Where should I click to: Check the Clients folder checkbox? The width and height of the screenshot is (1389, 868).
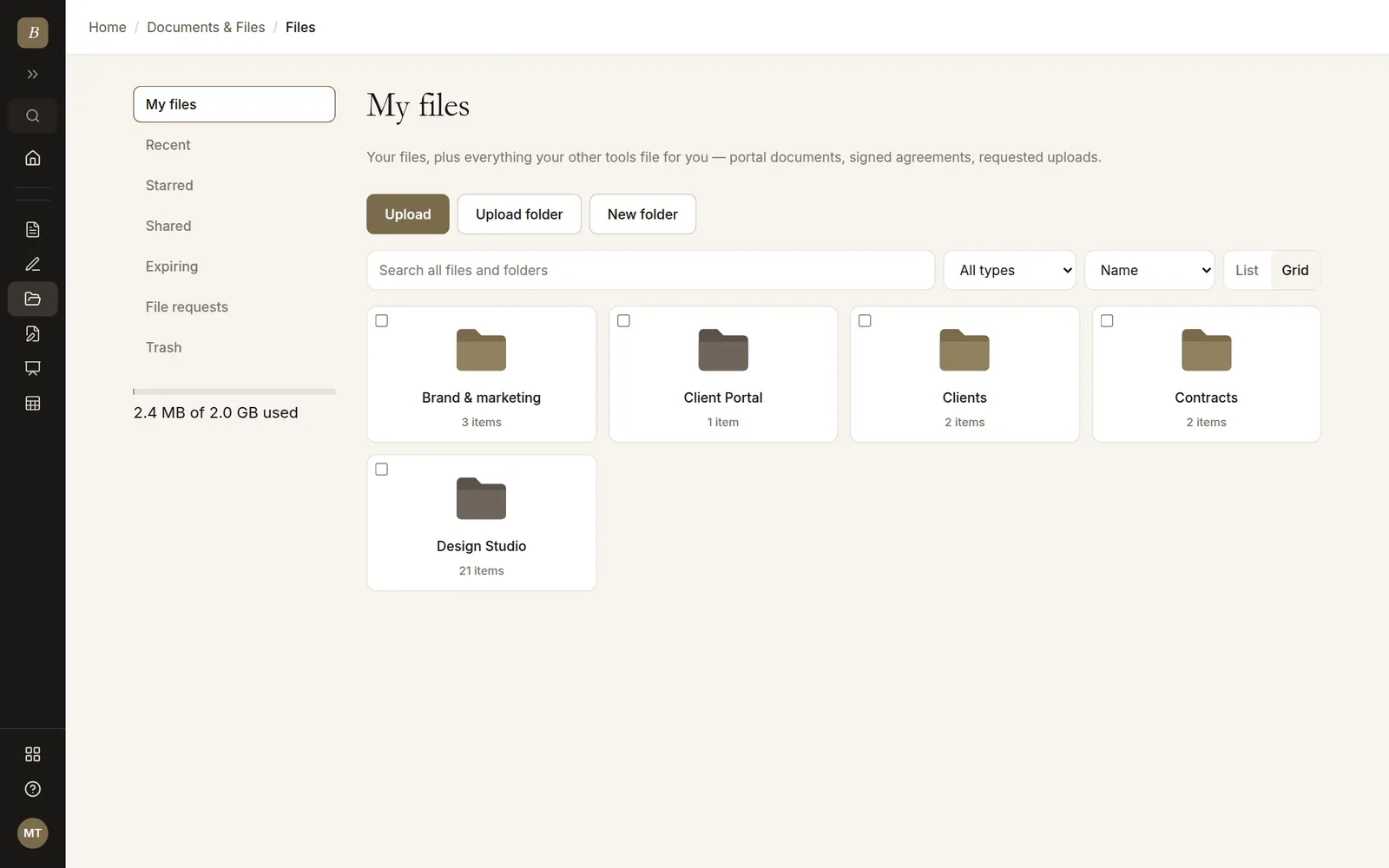click(865, 321)
